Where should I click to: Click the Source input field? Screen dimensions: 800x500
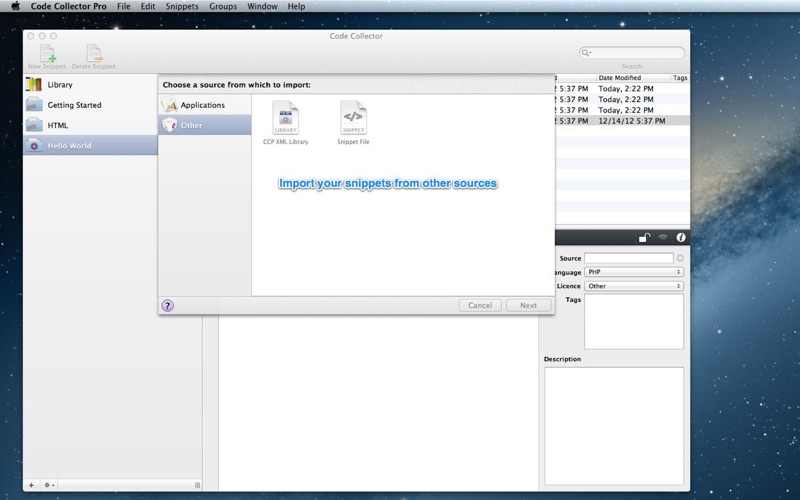point(628,258)
